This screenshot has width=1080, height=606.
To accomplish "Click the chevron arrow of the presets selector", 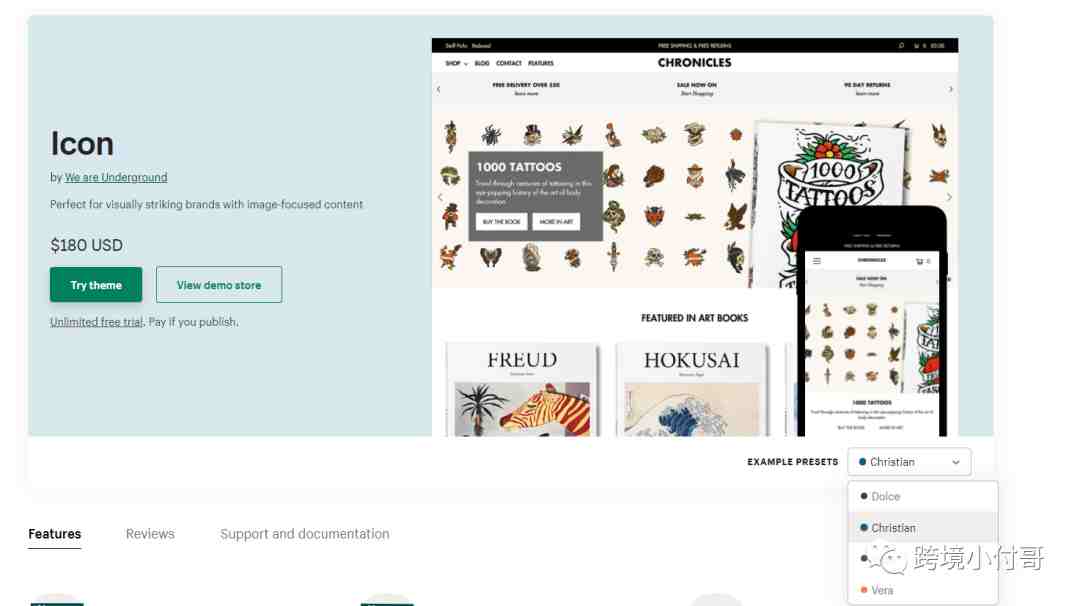I will 955,462.
